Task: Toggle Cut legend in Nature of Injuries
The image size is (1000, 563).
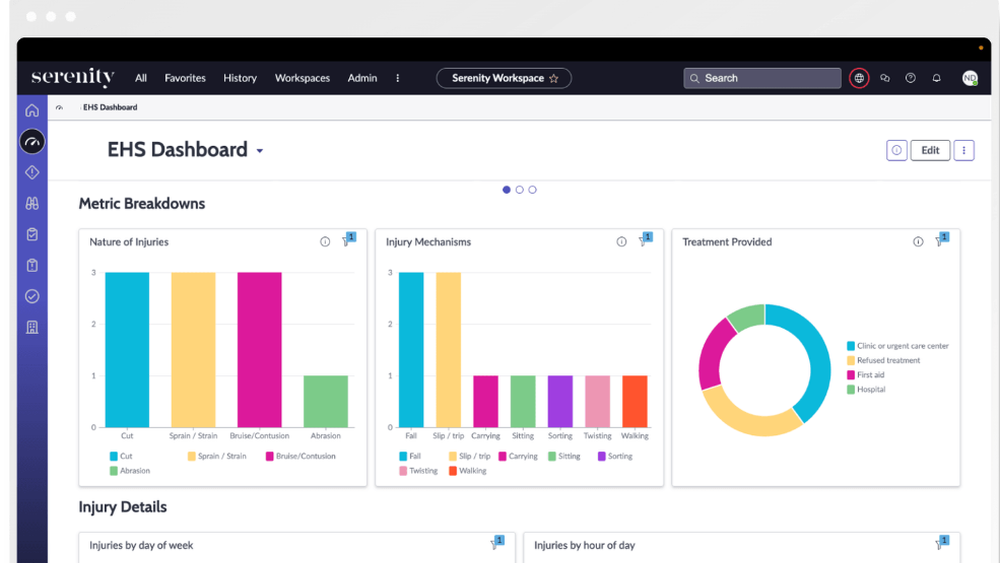Action: pyautogui.click(x=121, y=457)
